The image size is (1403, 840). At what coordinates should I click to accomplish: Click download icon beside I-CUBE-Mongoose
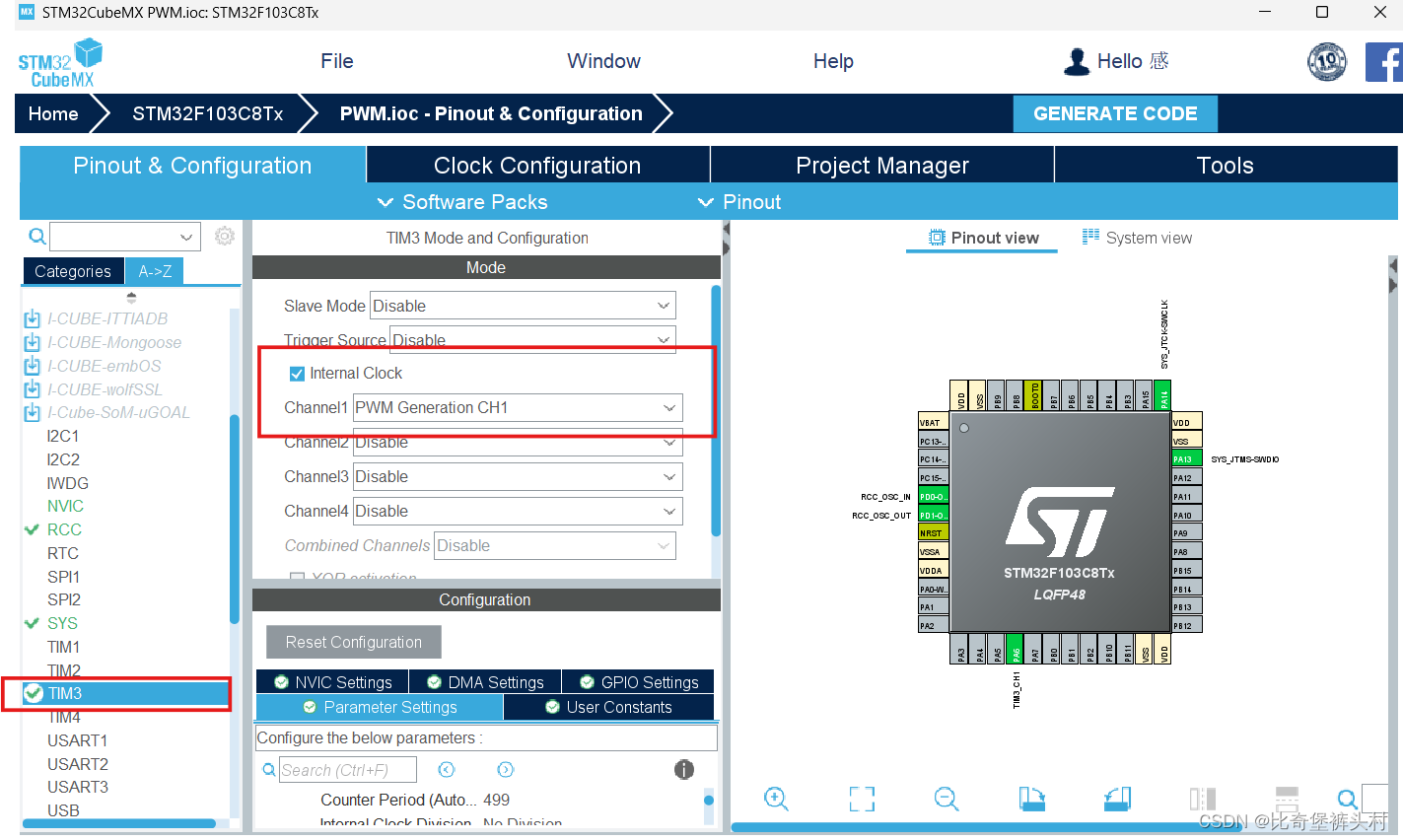tap(33, 342)
